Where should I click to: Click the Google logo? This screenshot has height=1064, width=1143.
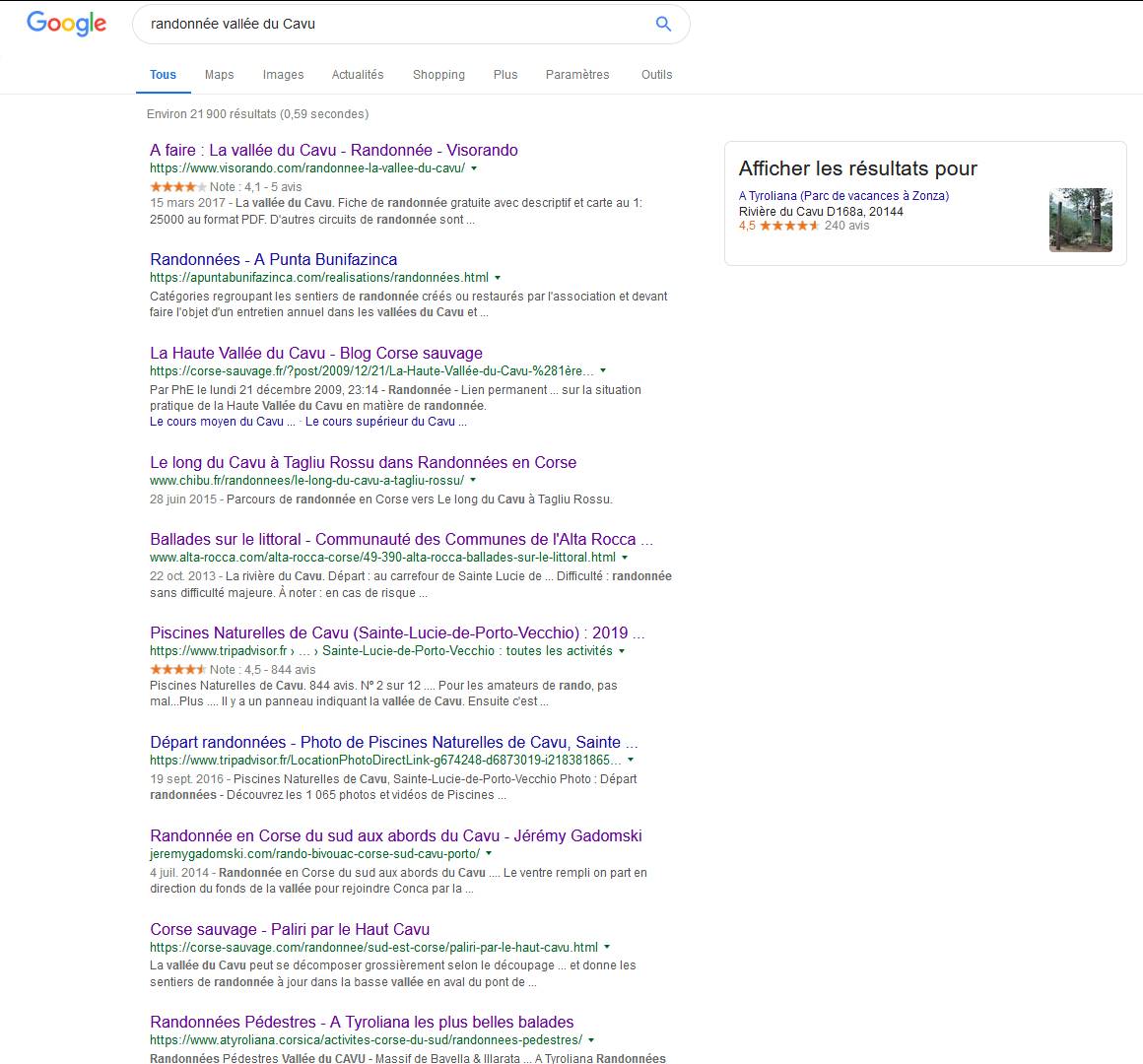pos(66,24)
